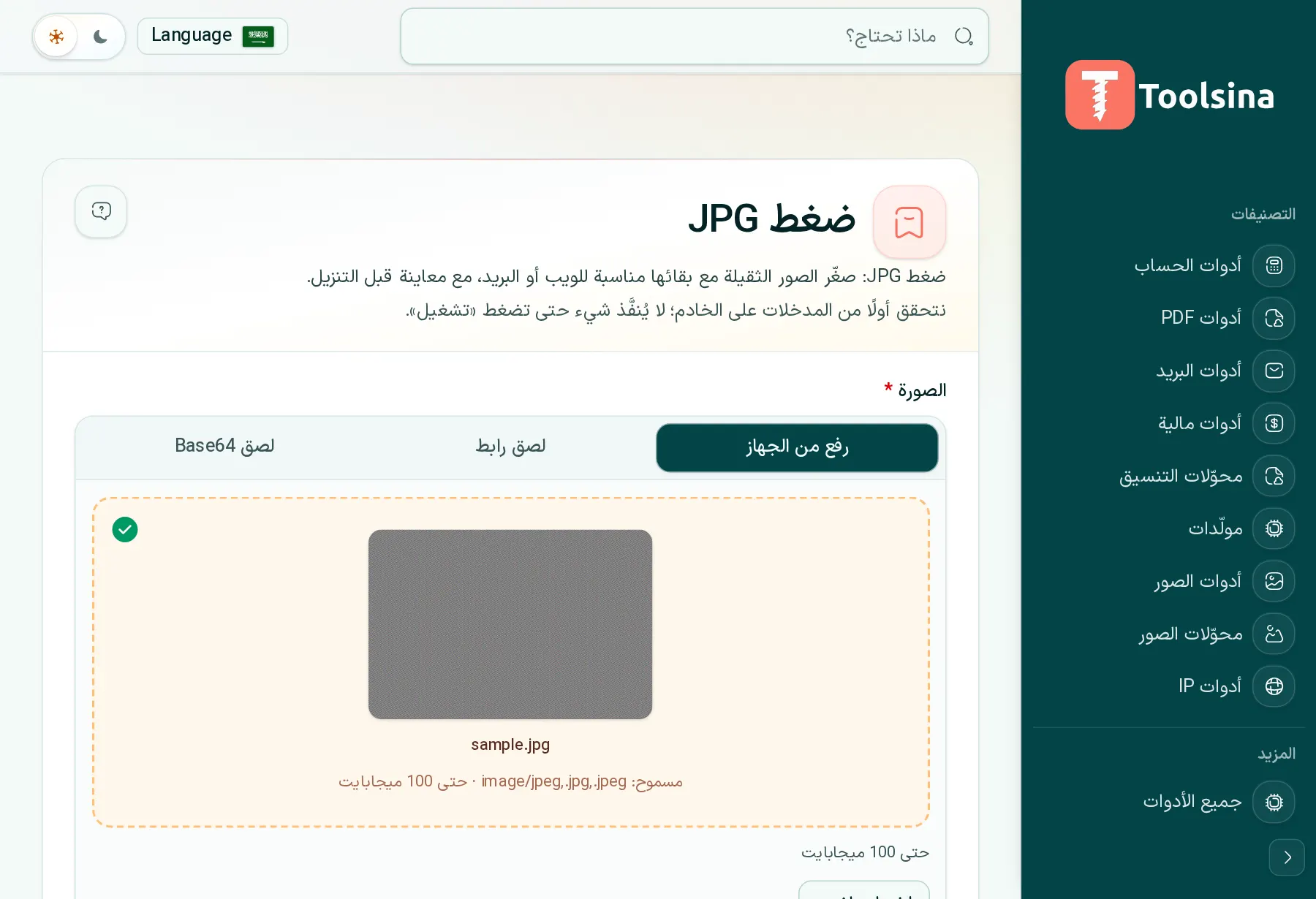Switch to light mode sun toggle
1316x899 pixels.
(57, 37)
